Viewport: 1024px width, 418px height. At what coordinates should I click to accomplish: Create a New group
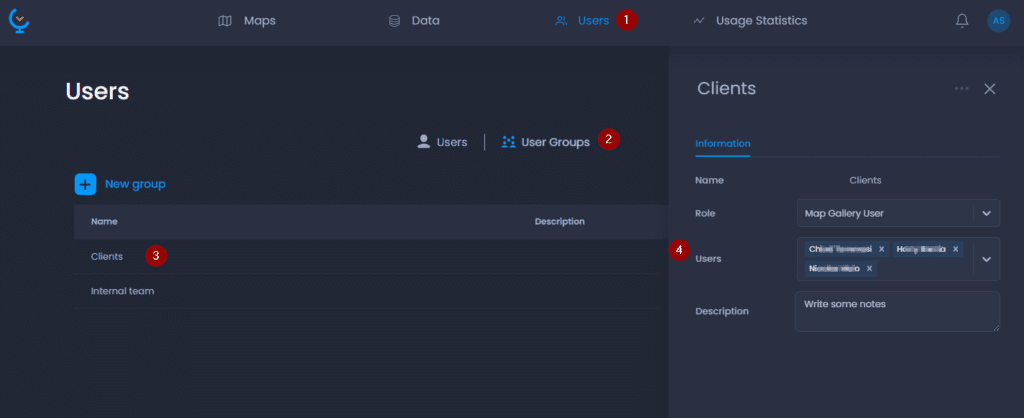120,184
